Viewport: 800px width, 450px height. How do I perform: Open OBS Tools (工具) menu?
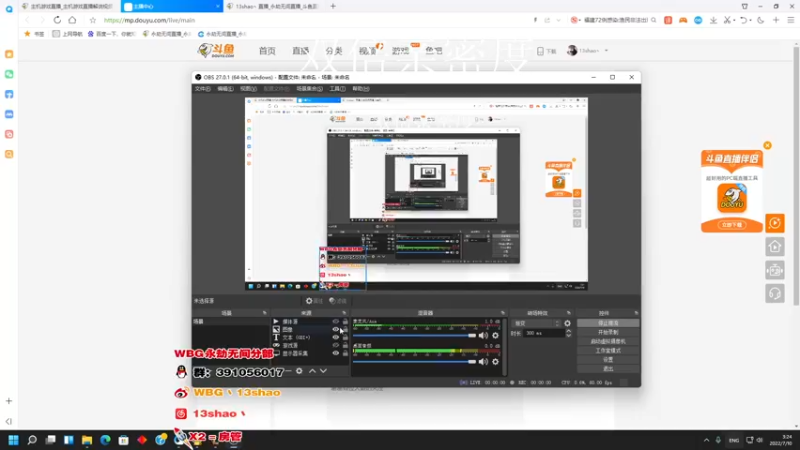tap(337, 89)
